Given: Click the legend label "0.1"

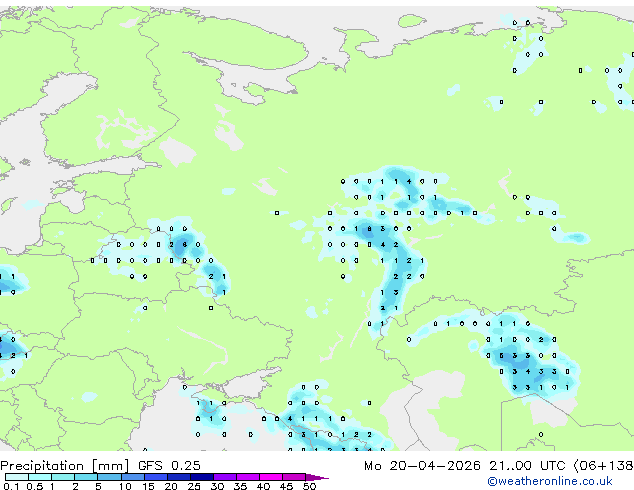Looking at the screenshot, I should point(11,486).
